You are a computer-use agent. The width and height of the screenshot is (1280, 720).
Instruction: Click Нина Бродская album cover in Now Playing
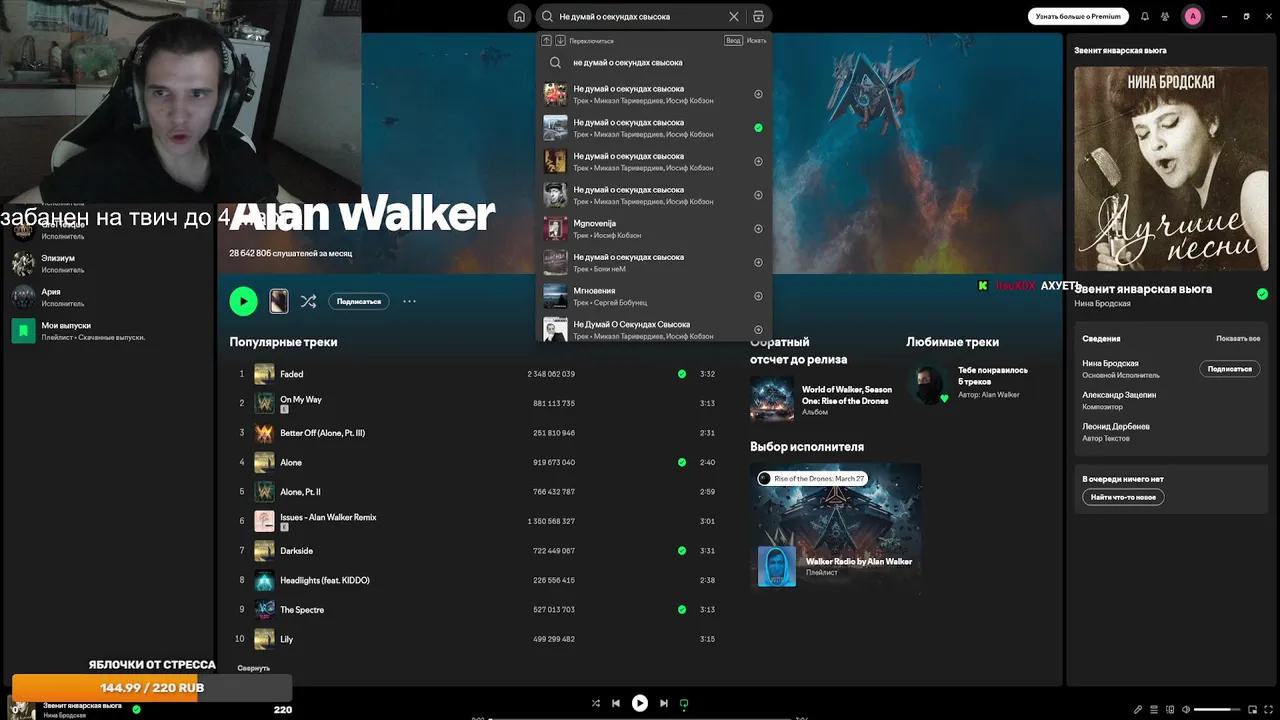pyautogui.click(x=1171, y=169)
